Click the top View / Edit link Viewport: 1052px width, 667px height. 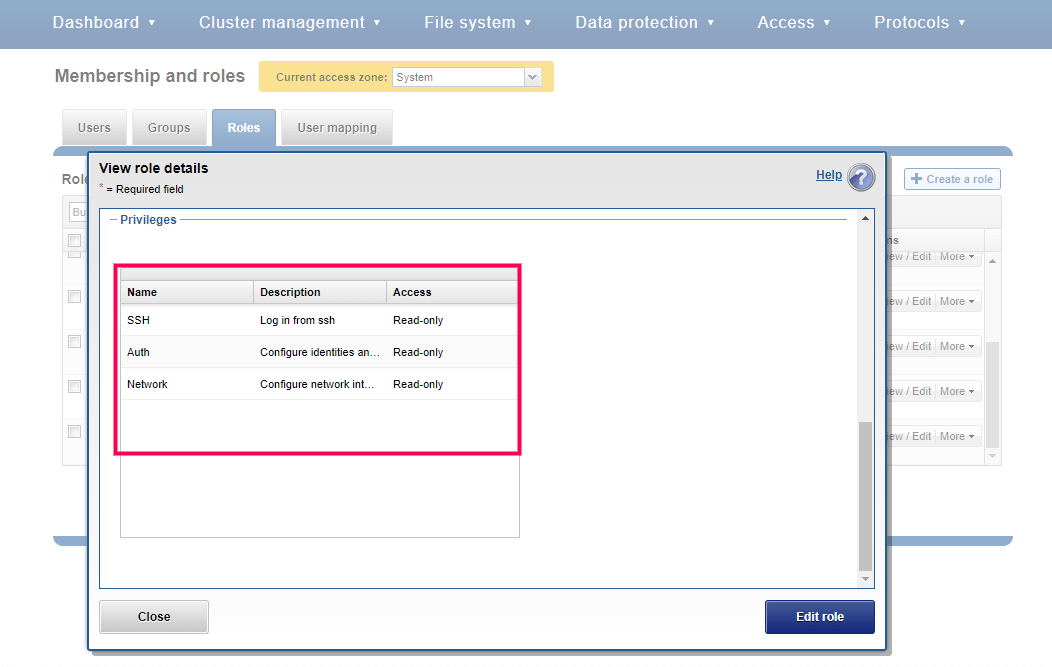click(908, 256)
